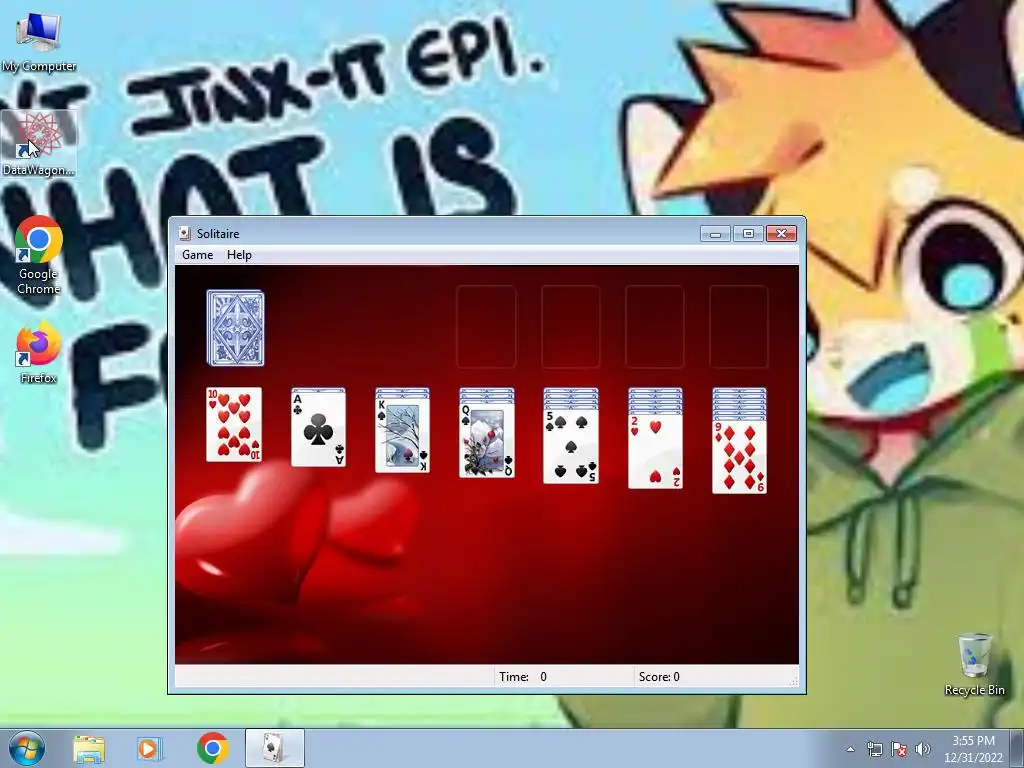1024x768 pixels.
Task: Select the 2 of hearts card
Action: (655, 451)
